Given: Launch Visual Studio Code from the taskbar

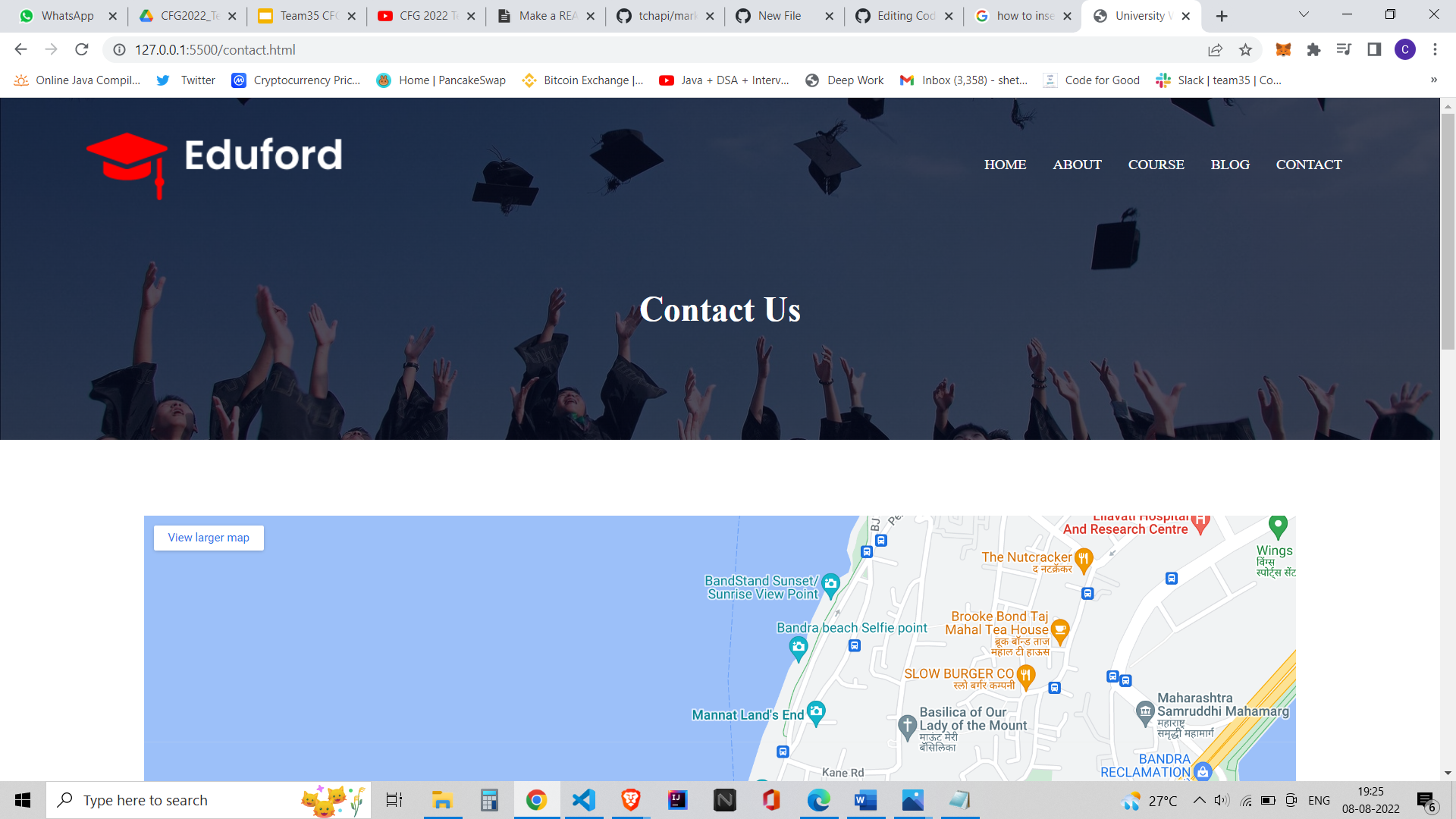Looking at the screenshot, I should [583, 799].
